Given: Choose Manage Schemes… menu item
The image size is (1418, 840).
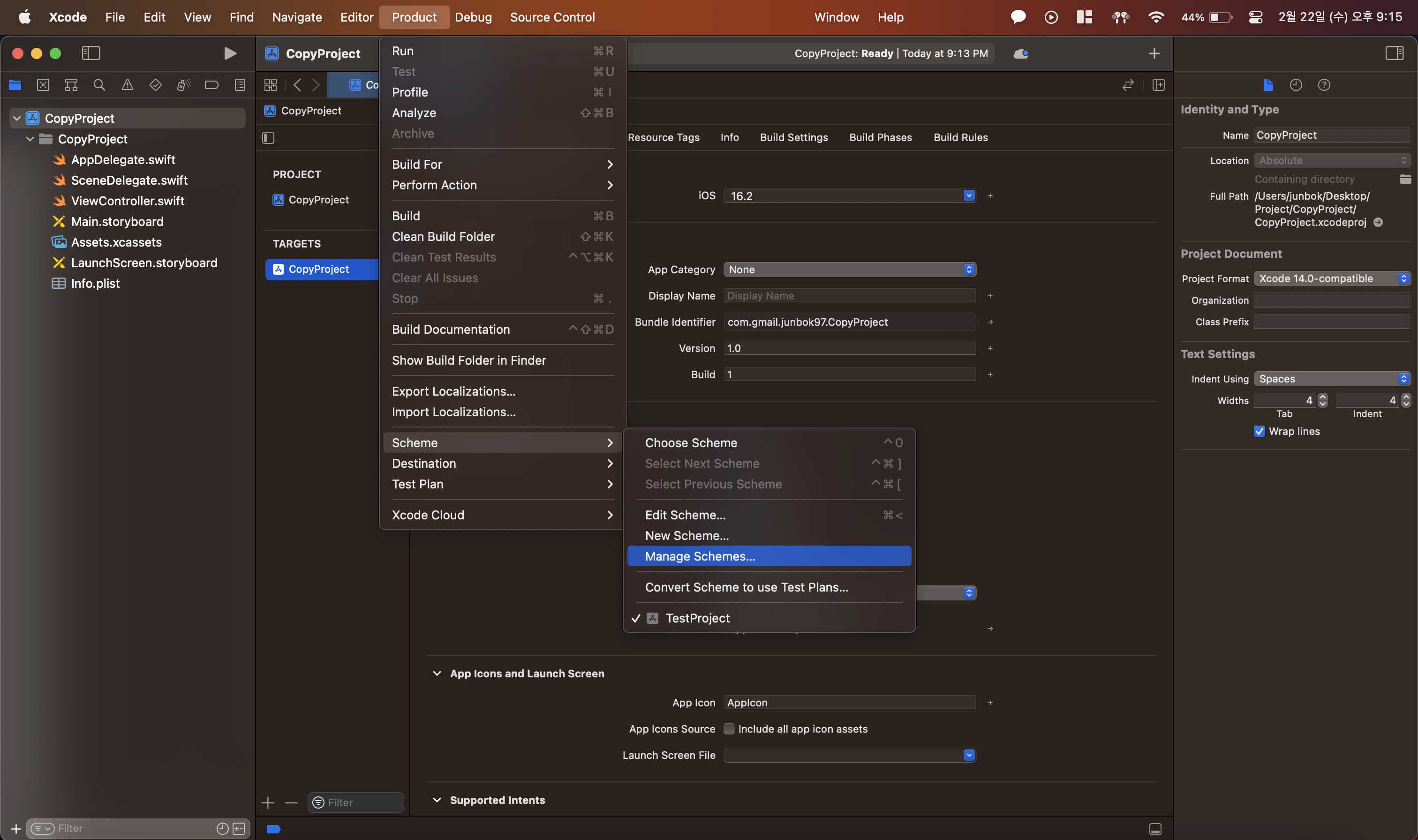Looking at the screenshot, I should pyautogui.click(x=700, y=556).
